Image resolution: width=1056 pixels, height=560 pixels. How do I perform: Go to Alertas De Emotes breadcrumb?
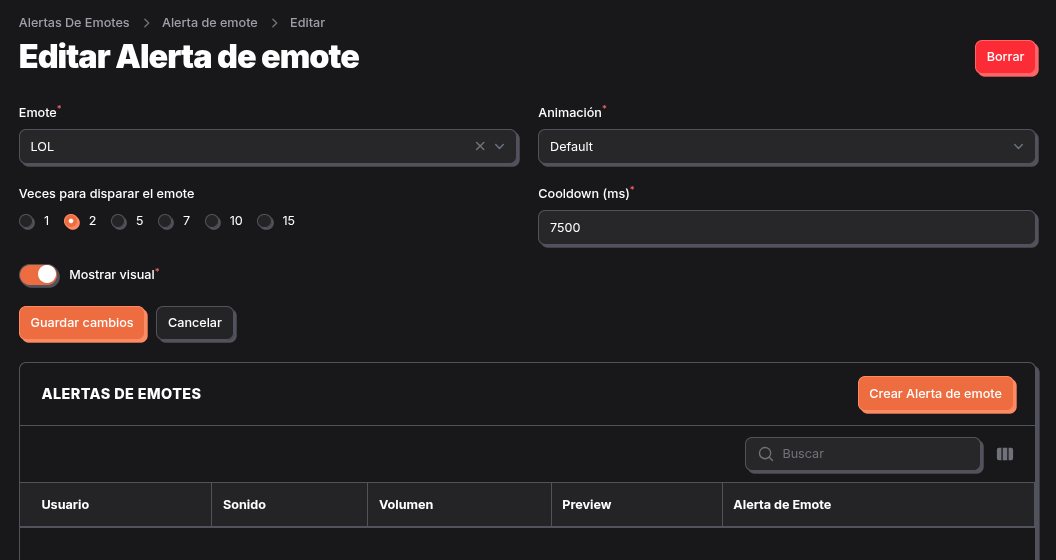[74, 23]
